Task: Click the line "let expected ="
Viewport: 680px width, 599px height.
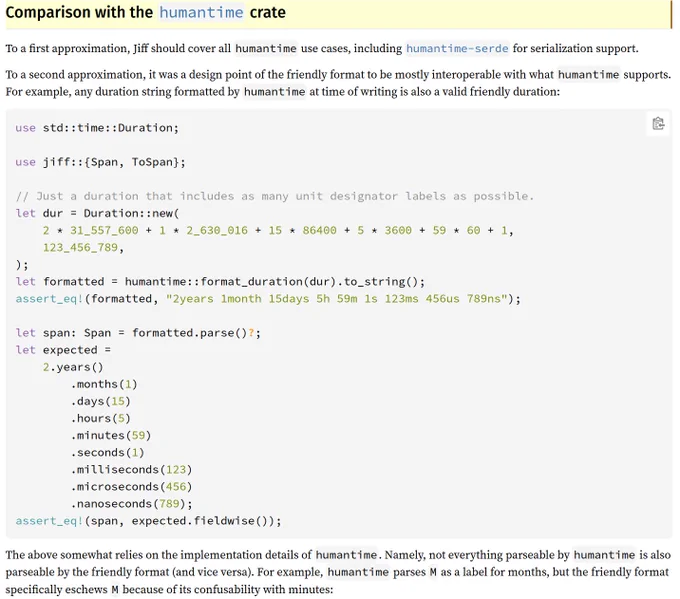Action: click(x=63, y=350)
